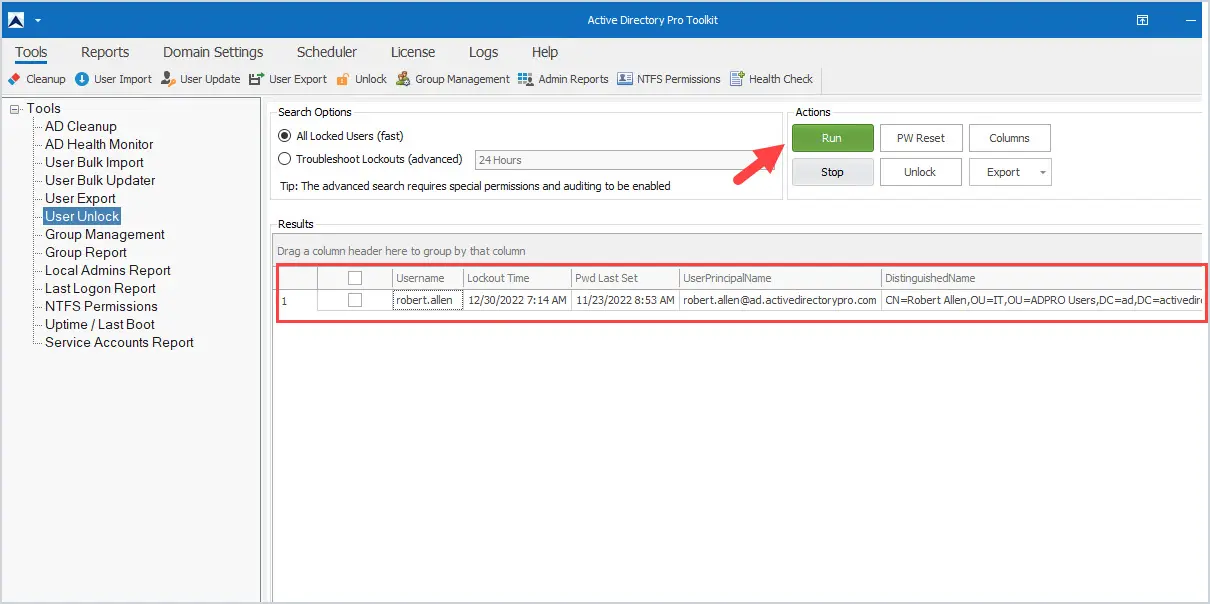The width and height of the screenshot is (1210, 604).
Task: Click the Columns button
Action: click(x=1010, y=138)
